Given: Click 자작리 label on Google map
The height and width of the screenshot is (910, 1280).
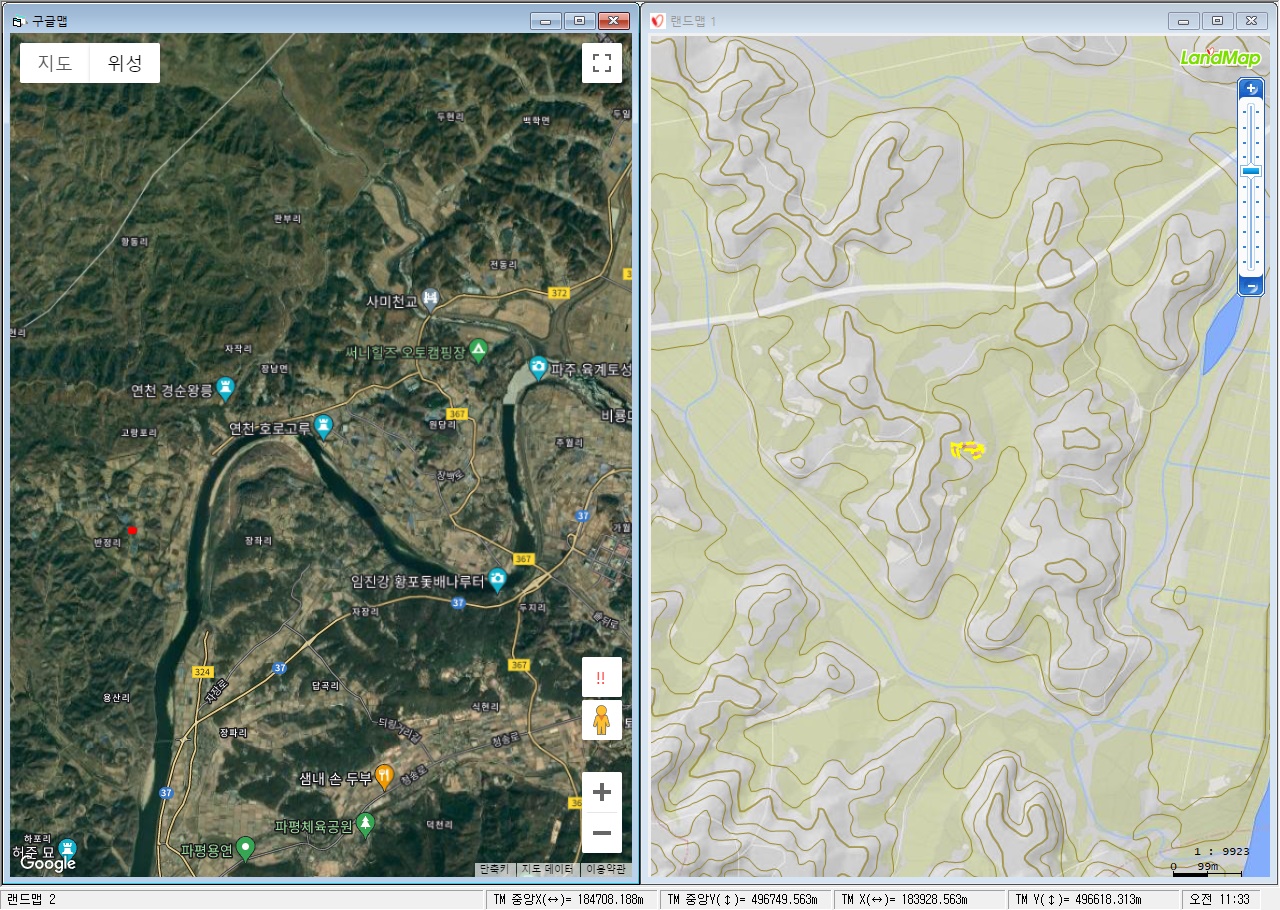Looking at the screenshot, I should click(237, 348).
